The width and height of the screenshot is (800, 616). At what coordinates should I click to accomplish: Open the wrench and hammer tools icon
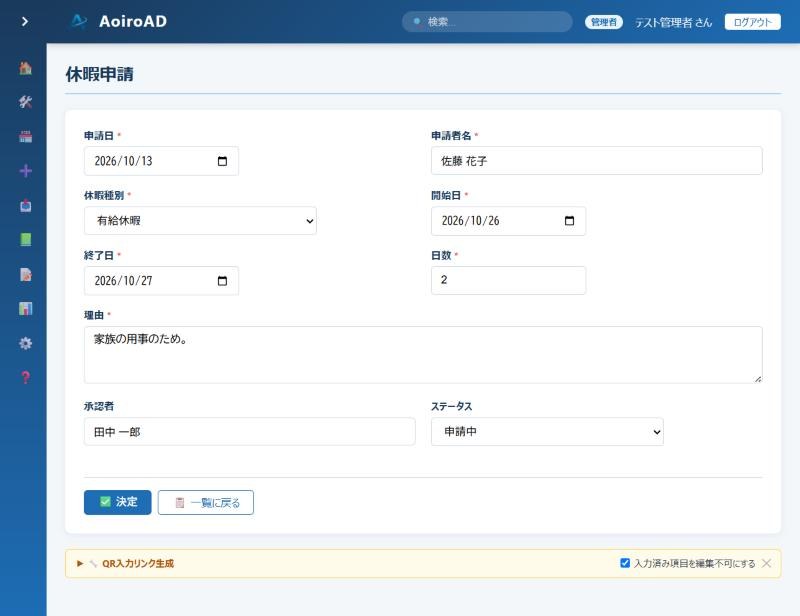(x=26, y=102)
